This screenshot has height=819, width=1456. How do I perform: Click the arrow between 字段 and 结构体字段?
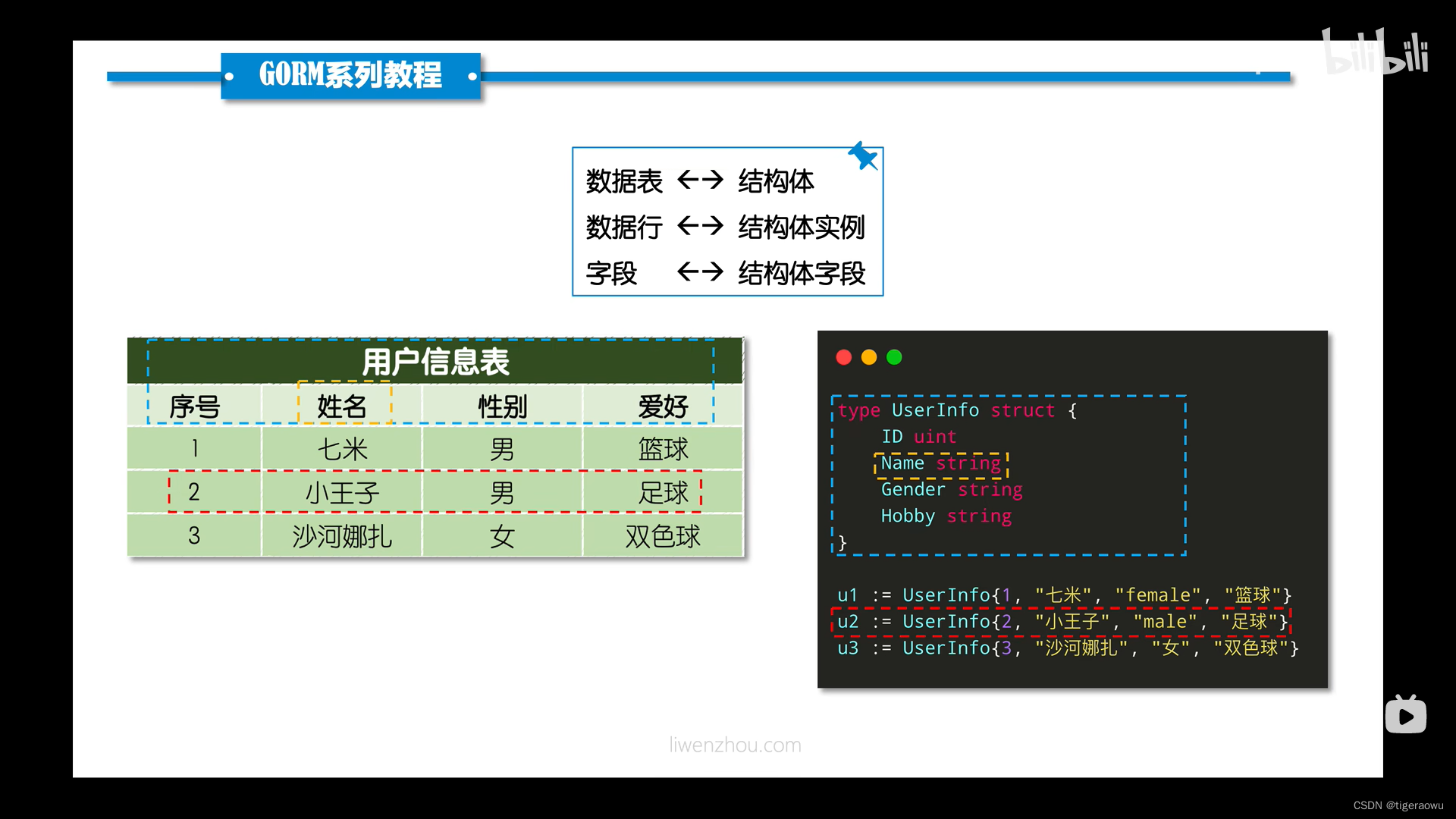(700, 271)
